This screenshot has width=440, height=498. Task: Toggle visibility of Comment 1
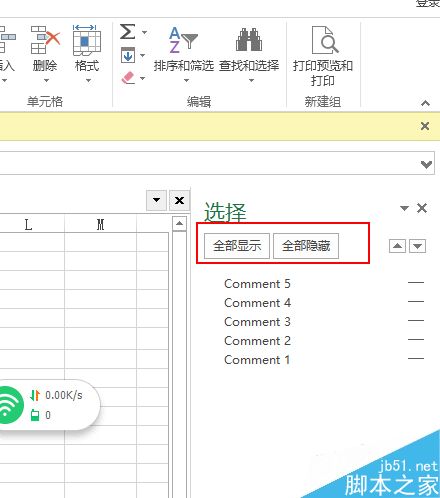click(x=416, y=358)
